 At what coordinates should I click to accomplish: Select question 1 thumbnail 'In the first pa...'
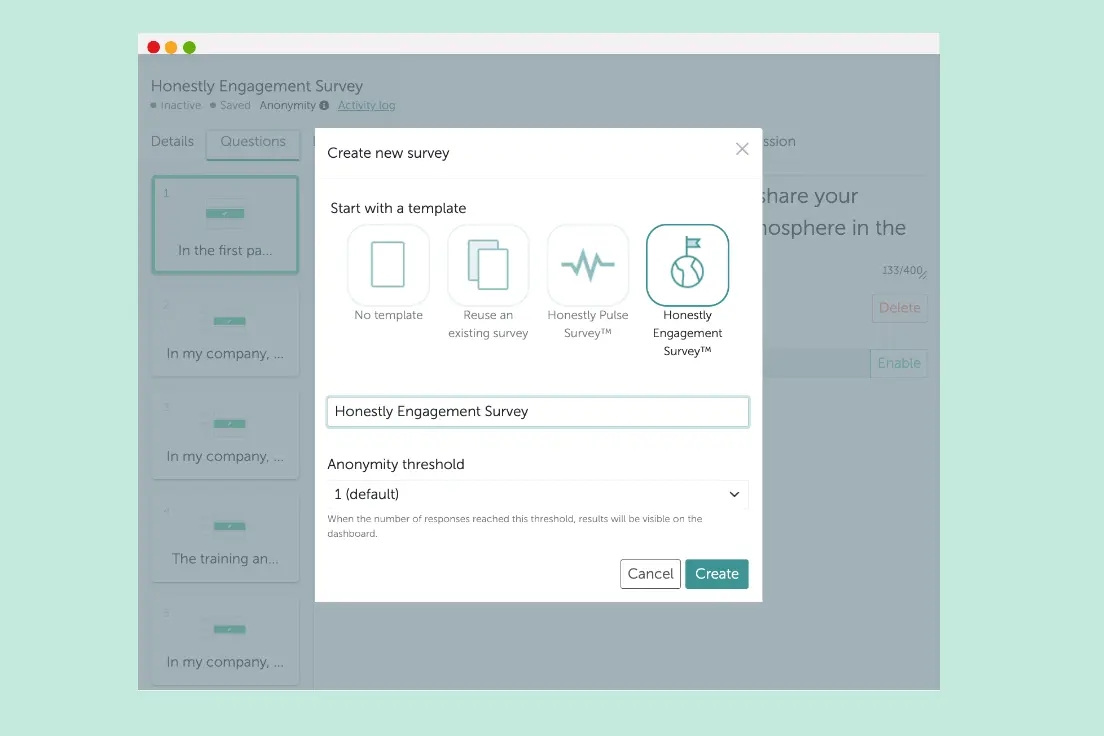click(x=225, y=225)
